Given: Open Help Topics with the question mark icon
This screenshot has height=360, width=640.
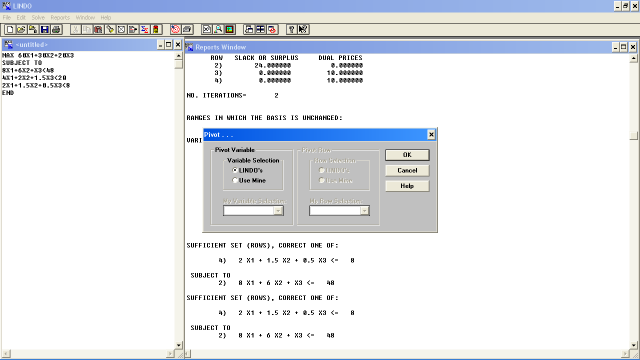Looking at the screenshot, I should tap(291, 29).
